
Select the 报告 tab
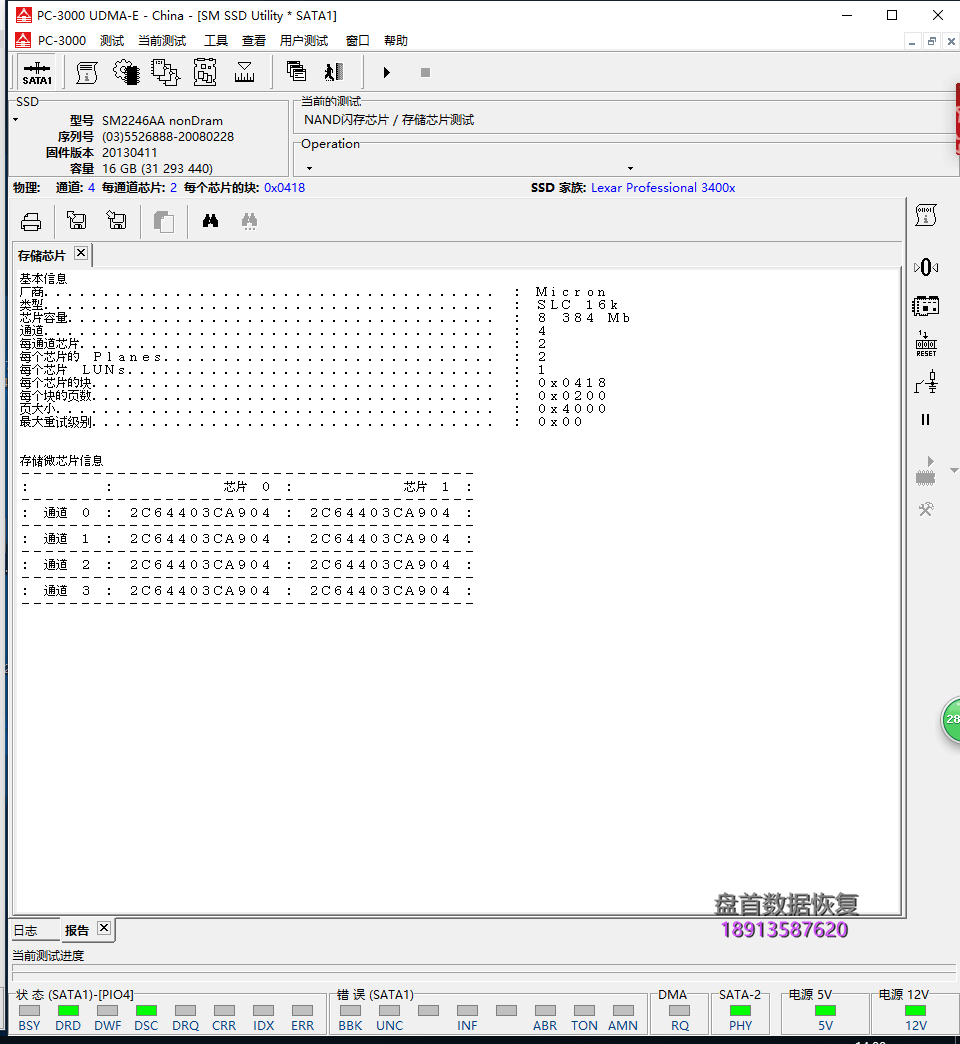[77, 931]
